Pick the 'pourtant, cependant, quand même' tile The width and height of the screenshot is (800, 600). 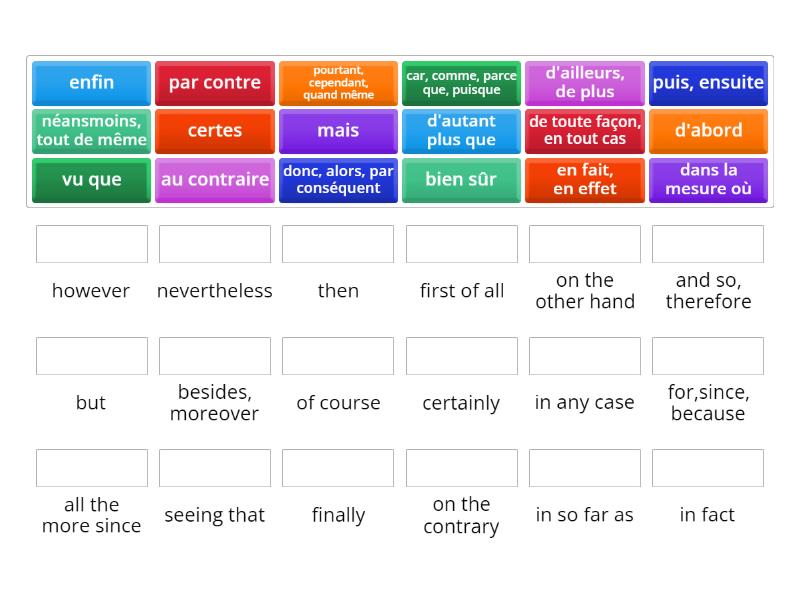click(x=338, y=83)
